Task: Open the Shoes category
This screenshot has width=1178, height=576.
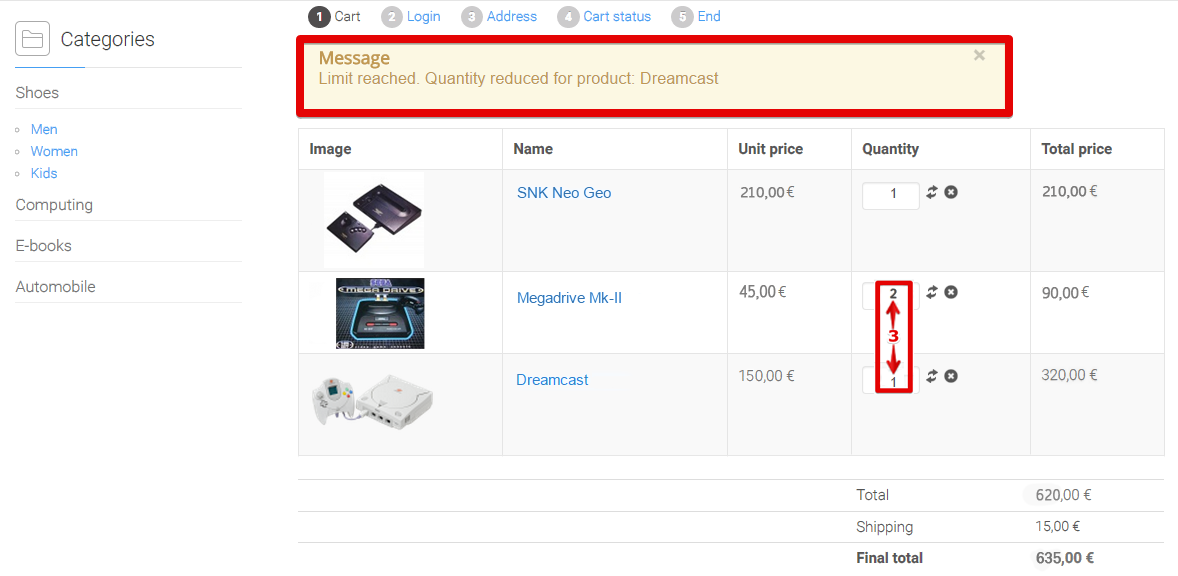Action: click(x=37, y=93)
